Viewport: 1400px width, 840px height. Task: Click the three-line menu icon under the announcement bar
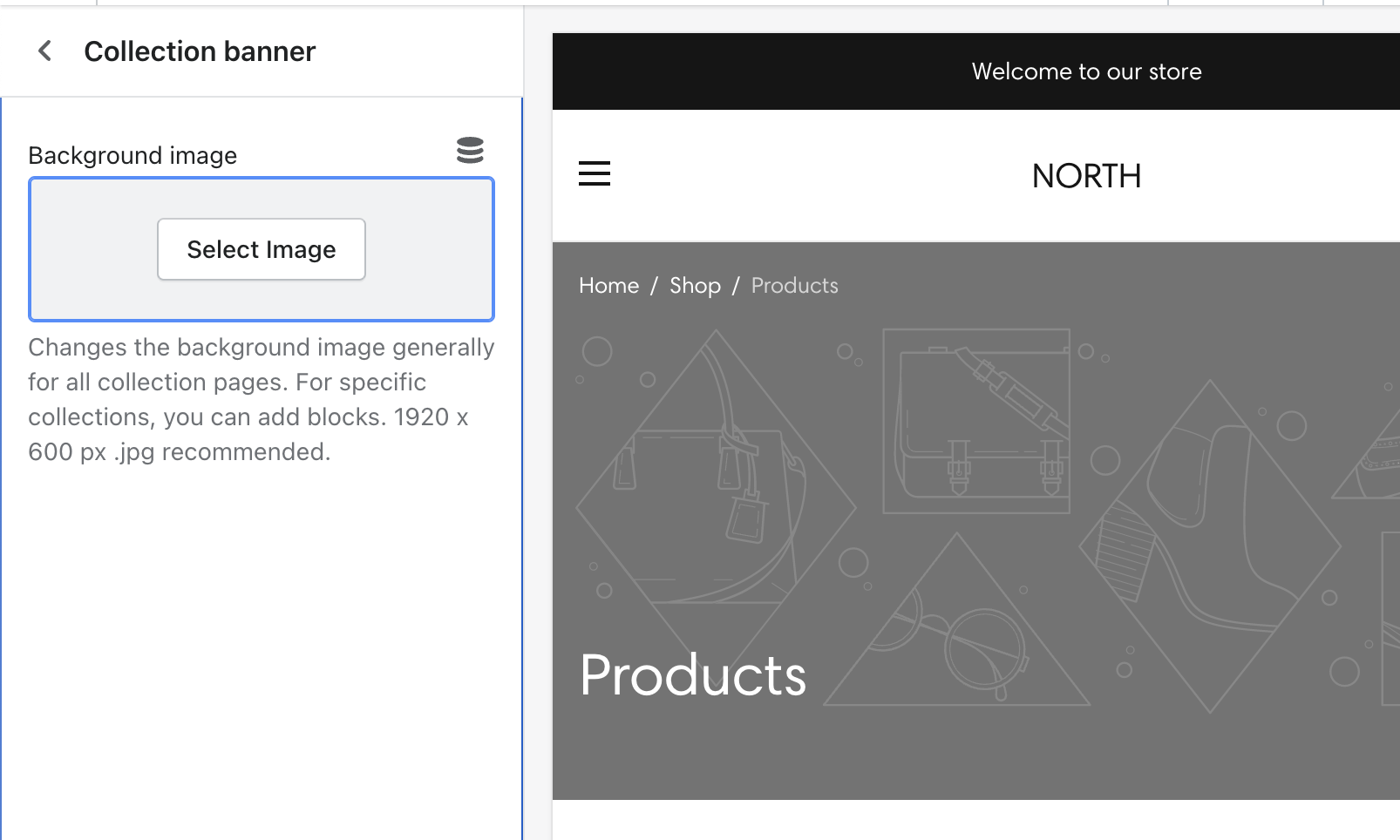click(595, 174)
